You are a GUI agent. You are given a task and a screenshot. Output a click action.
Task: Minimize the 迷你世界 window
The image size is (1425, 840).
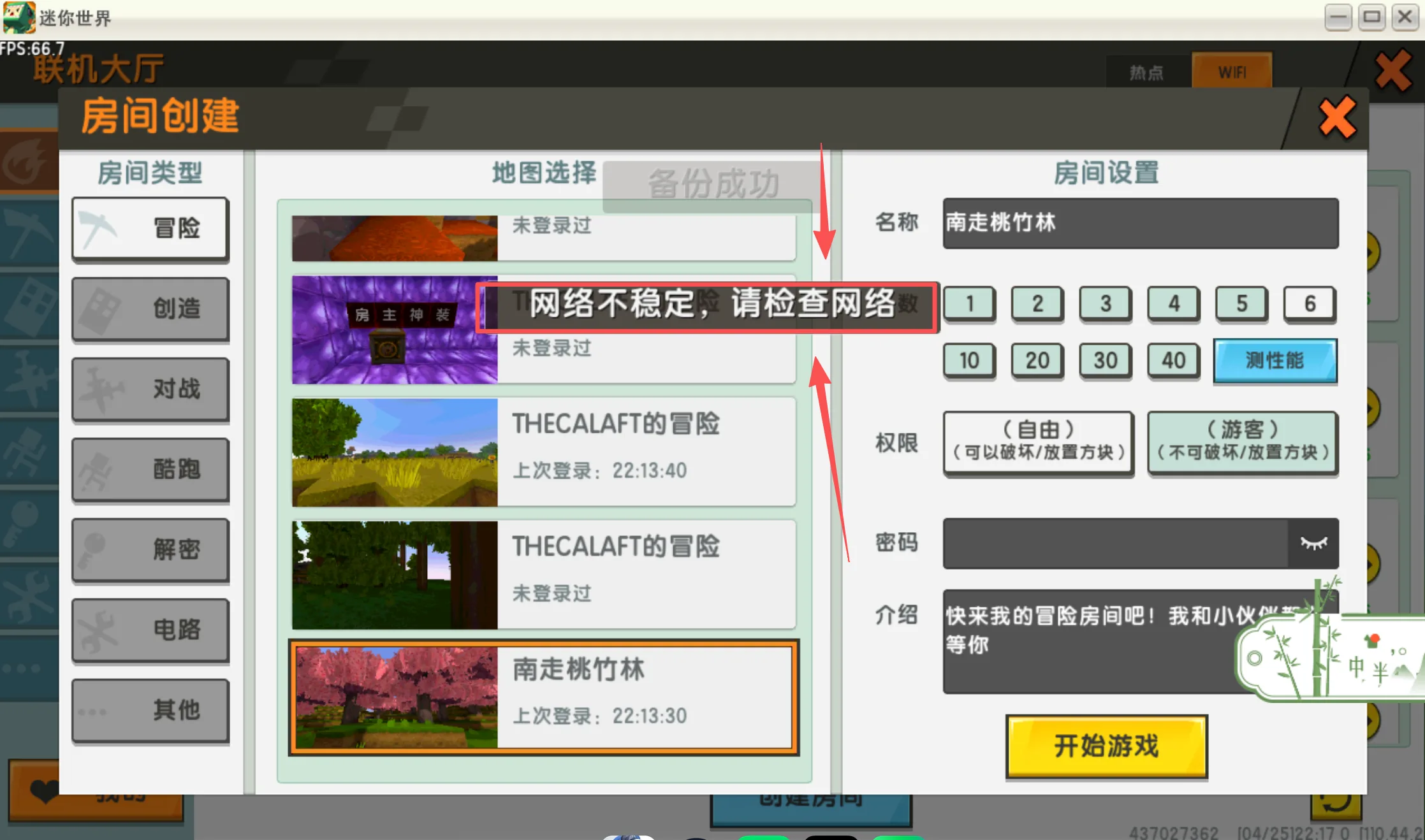point(1338,17)
